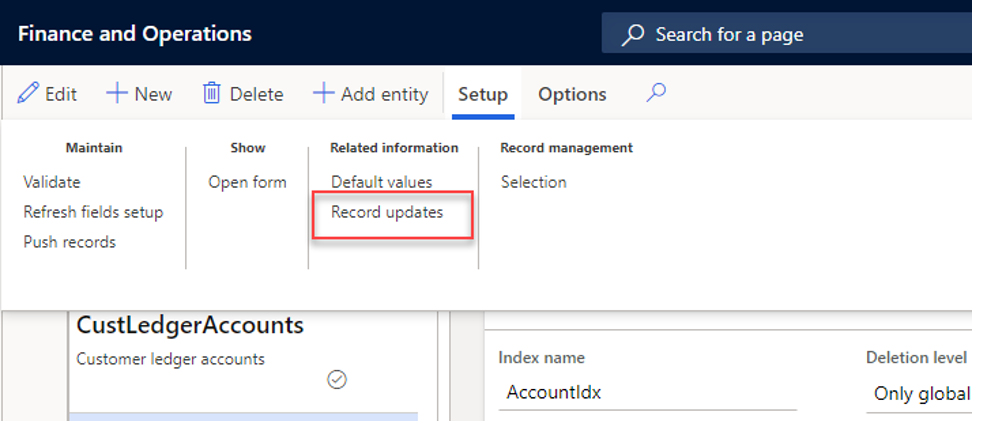Image resolution: width=985 pixels, height=421 pixels.
Task: Open Record updates
Action: click(387, 212)
